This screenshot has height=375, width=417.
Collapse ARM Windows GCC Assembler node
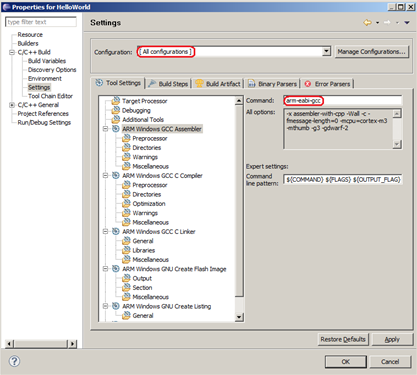(105, 129)
